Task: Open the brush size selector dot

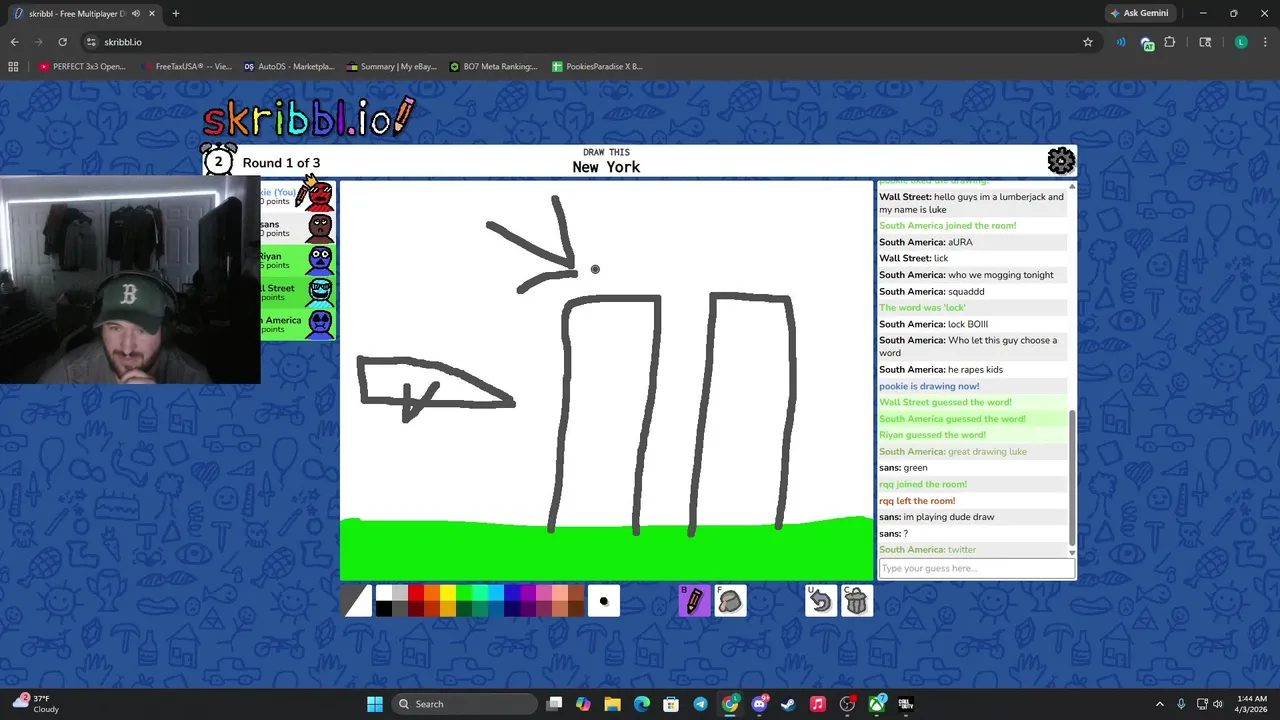Action: [603, 601]
